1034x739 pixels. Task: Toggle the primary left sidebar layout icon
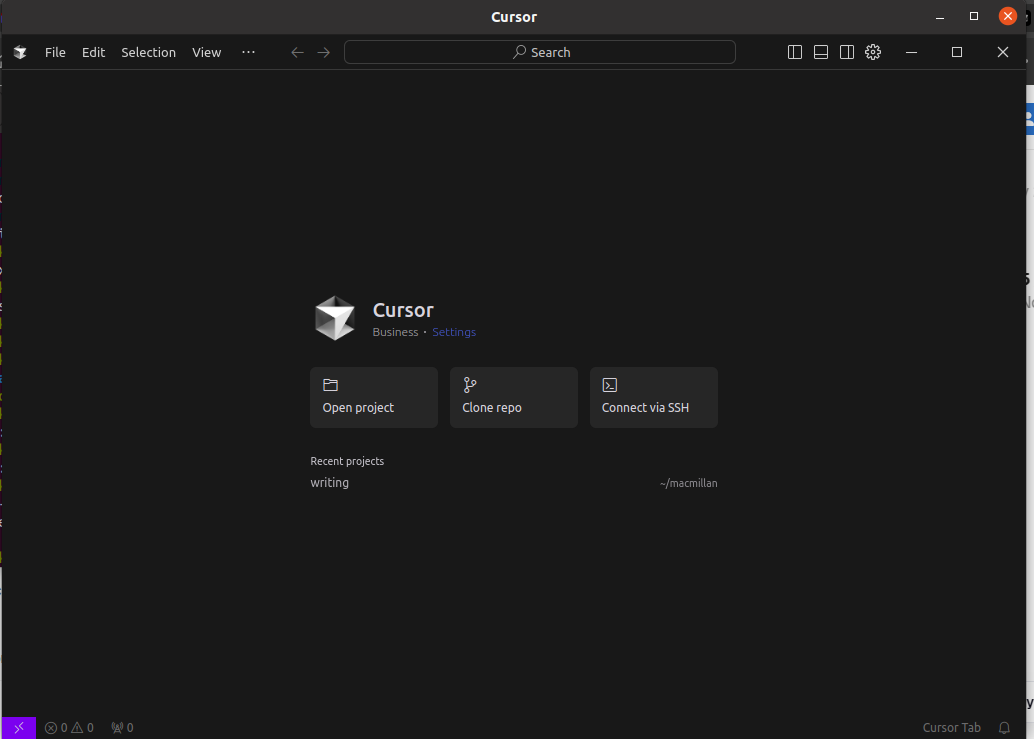(795, 52)
